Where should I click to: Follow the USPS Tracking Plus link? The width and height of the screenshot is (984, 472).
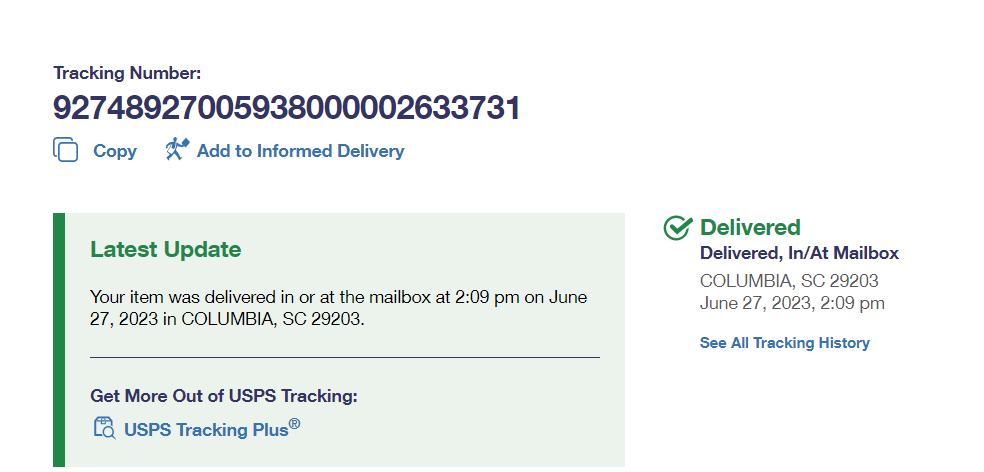tap(205, 430)
